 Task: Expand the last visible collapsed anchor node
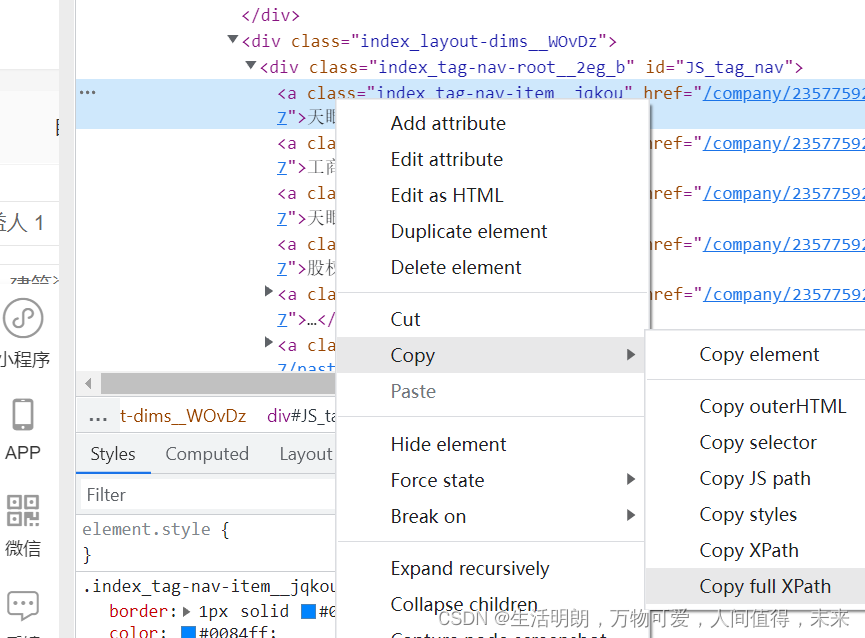269,342
